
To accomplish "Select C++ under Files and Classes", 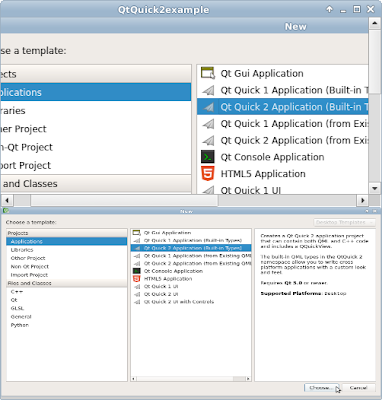I will coord(67,291).
